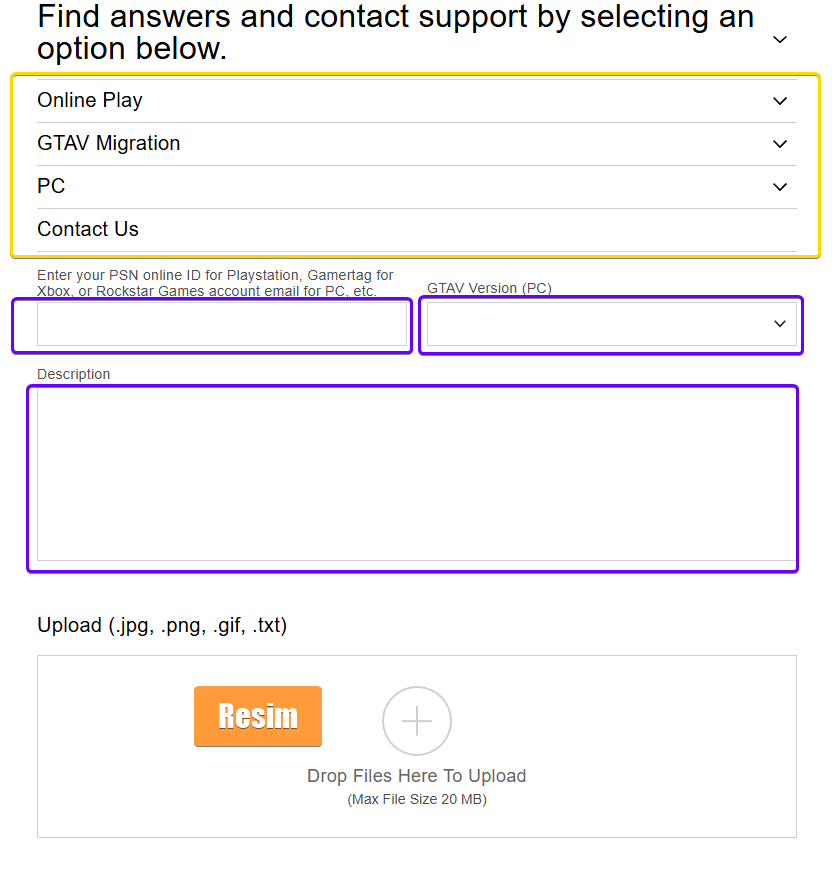The width and height of the screenshot is (832, 873).
Task: Select the Online Play menu item
Action: (x=90, y=100)
